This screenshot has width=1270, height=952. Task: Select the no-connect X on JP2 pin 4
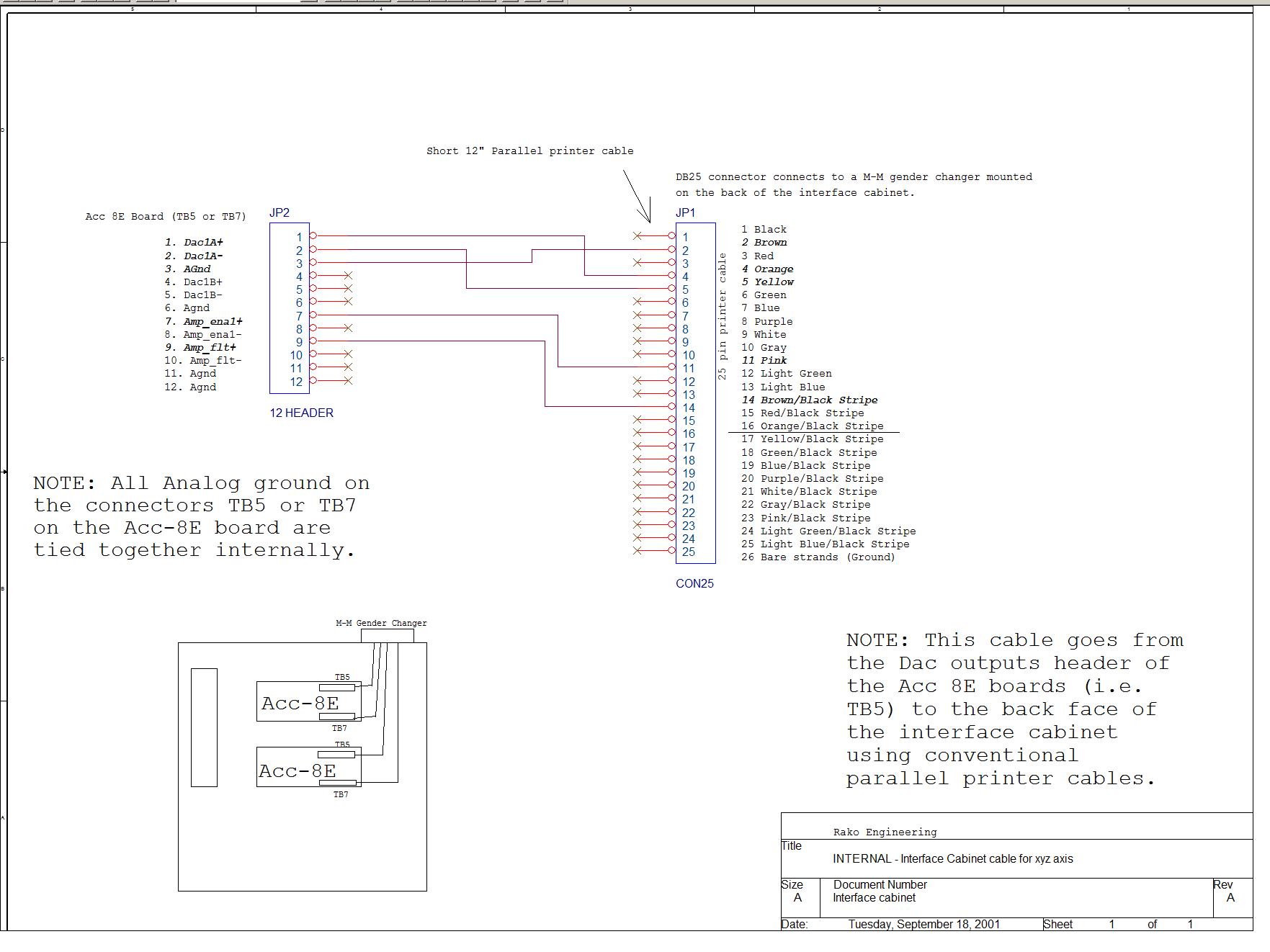pyautogui.click(x=348, y=276)
